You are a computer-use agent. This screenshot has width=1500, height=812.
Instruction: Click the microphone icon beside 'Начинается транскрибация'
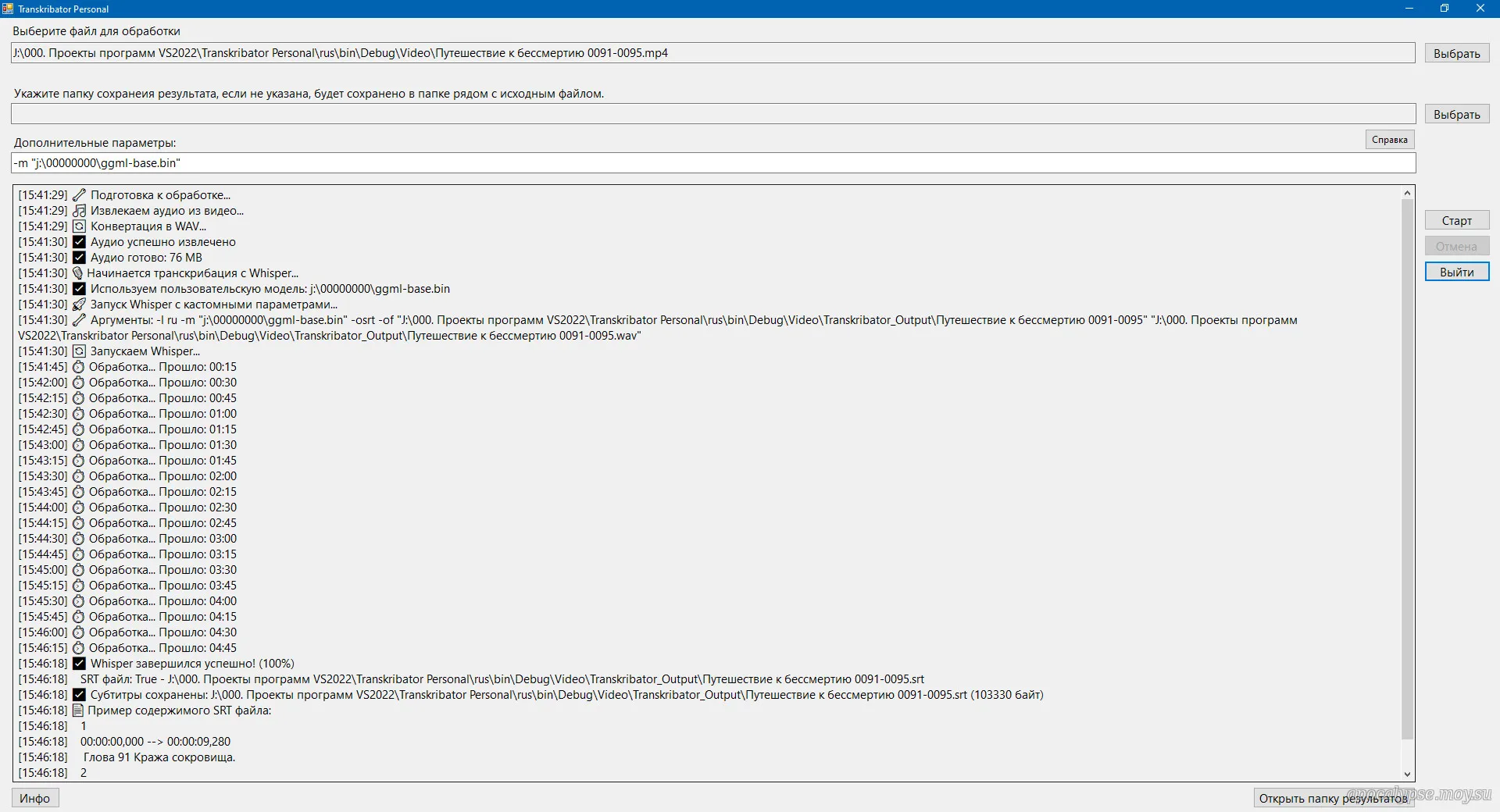(77, 273)
